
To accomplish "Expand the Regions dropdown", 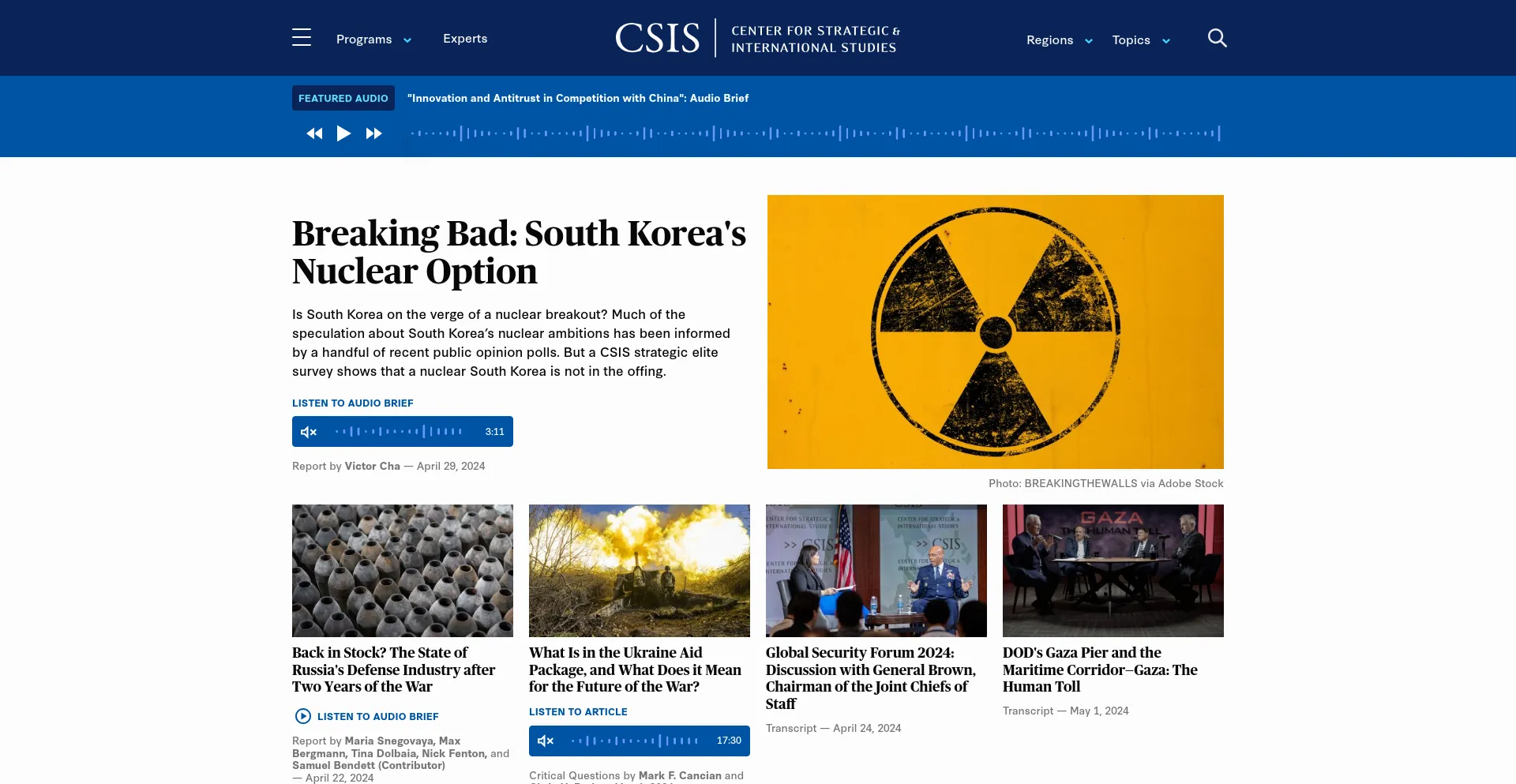I will 1059,40.
